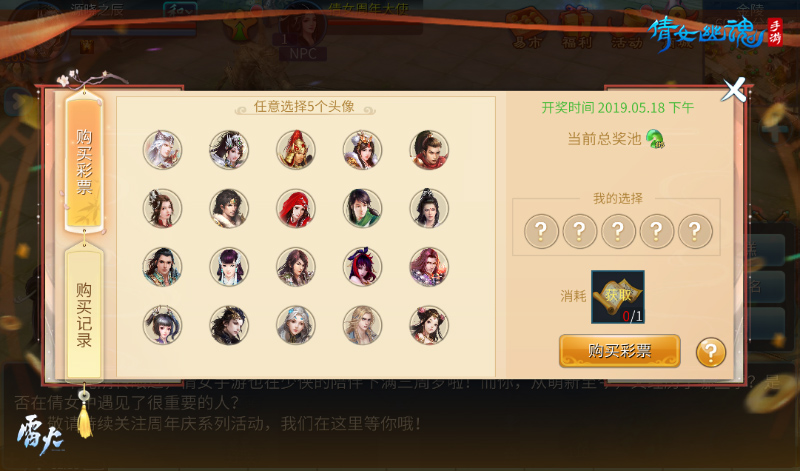Click the third question mark selection slot
Screen dimensions: 800x471
click(618, 231)
